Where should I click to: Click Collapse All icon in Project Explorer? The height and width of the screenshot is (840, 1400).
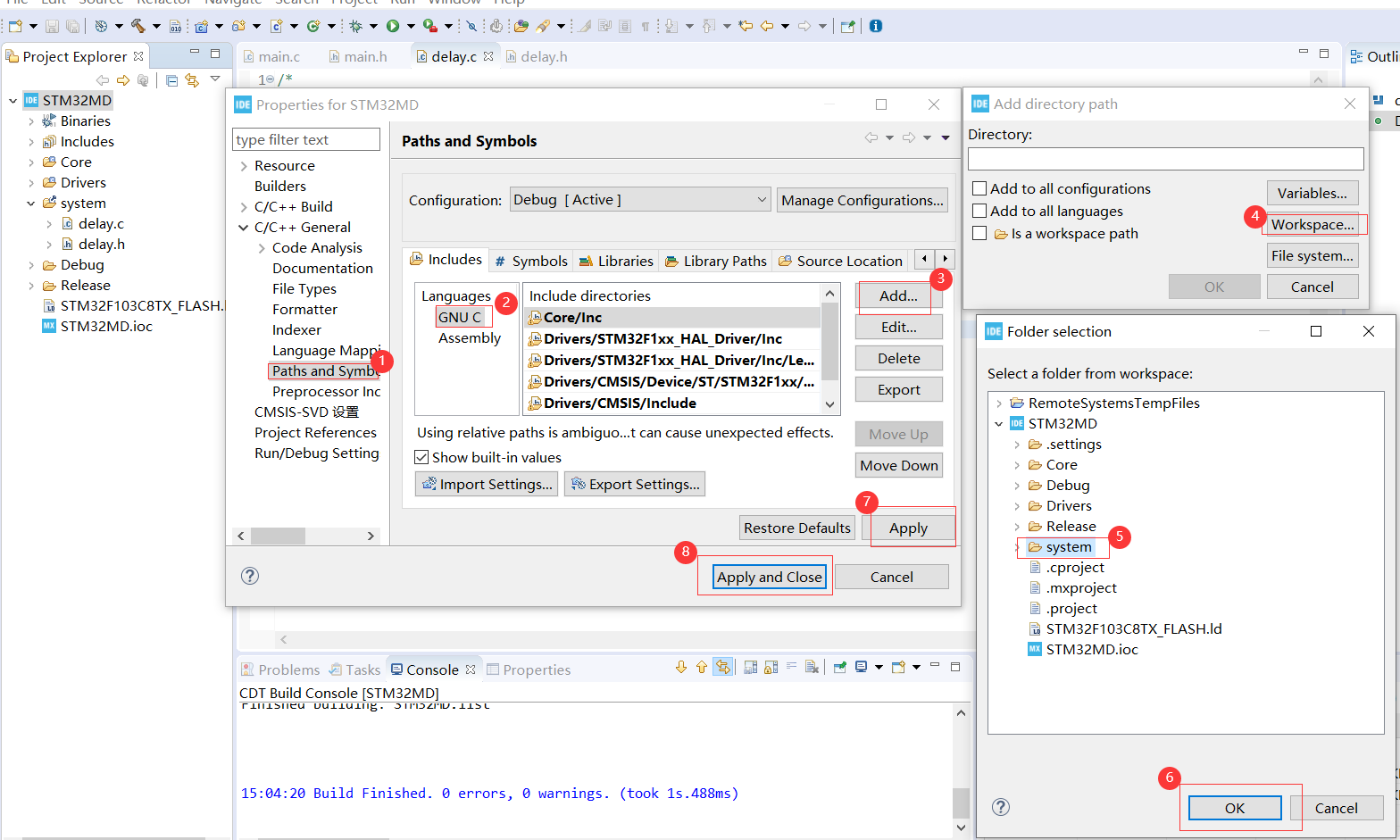pos(171,80)
